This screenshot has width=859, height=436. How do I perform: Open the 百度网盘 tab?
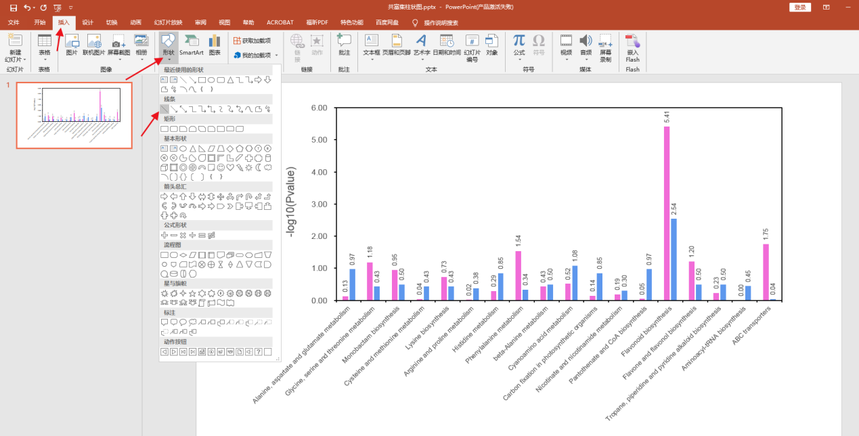tap(387, 22)
